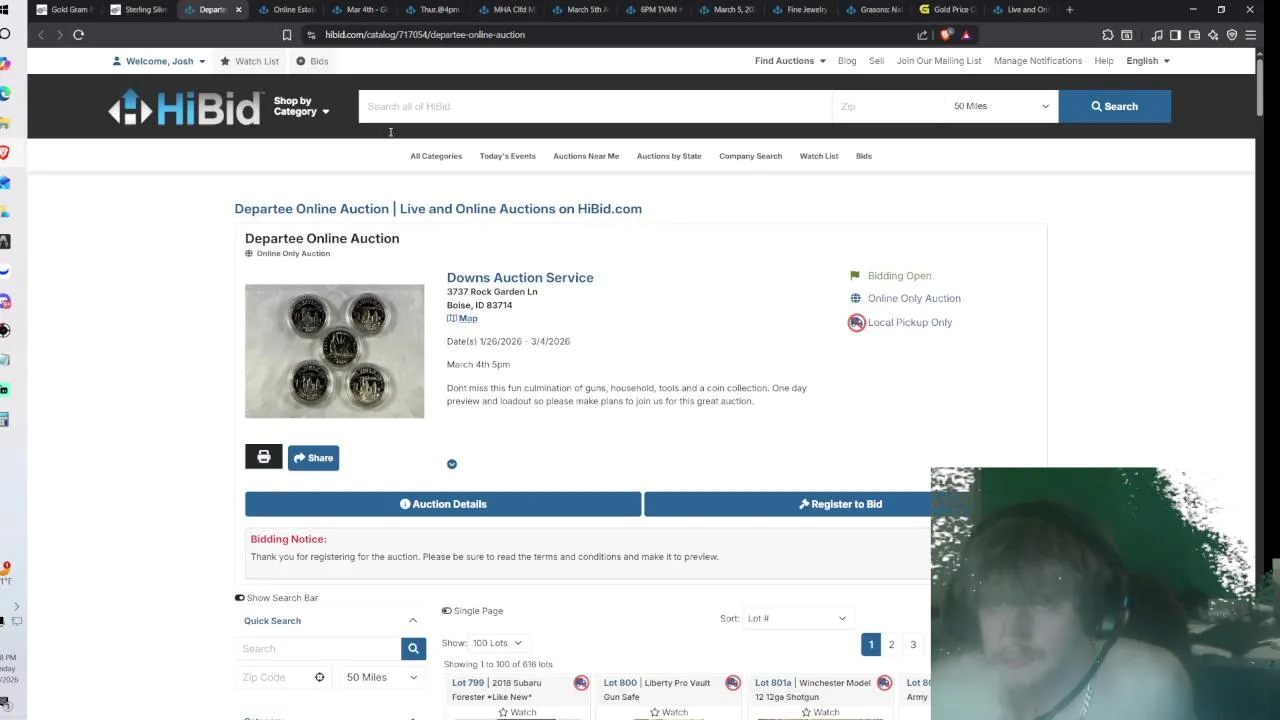Open the browser Extensions puzzle icon
The image size is (1280, 720).
pyautogui.click(x=1108, y=35)
